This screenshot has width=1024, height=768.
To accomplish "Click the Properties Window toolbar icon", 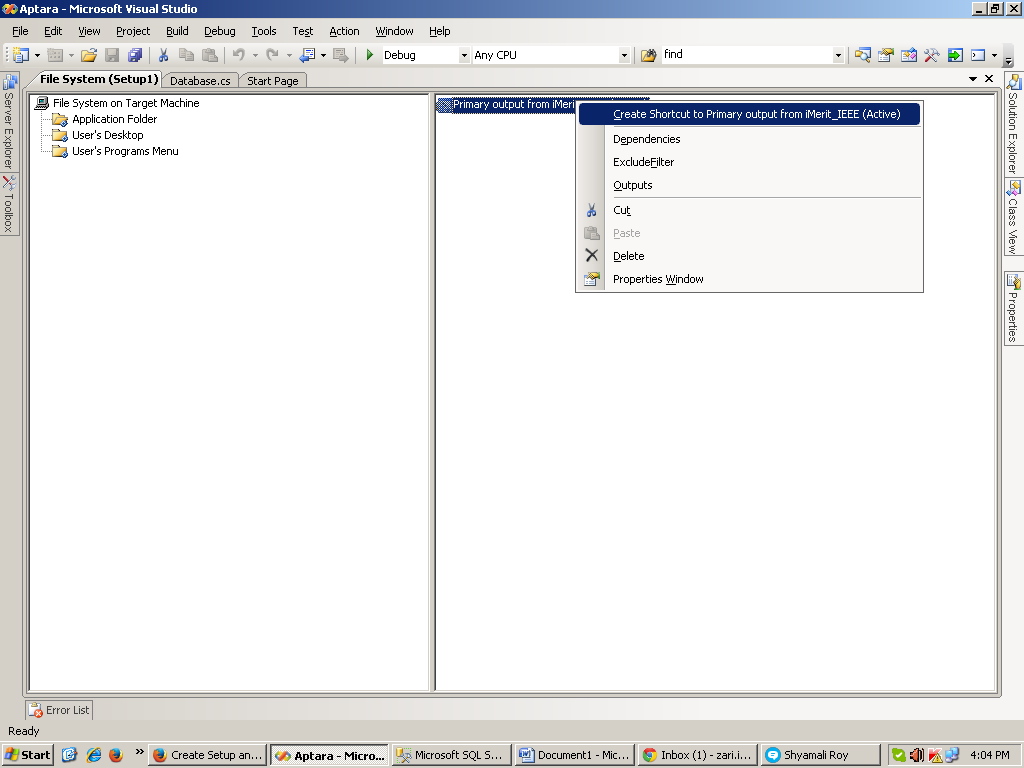I will (886, 56).
